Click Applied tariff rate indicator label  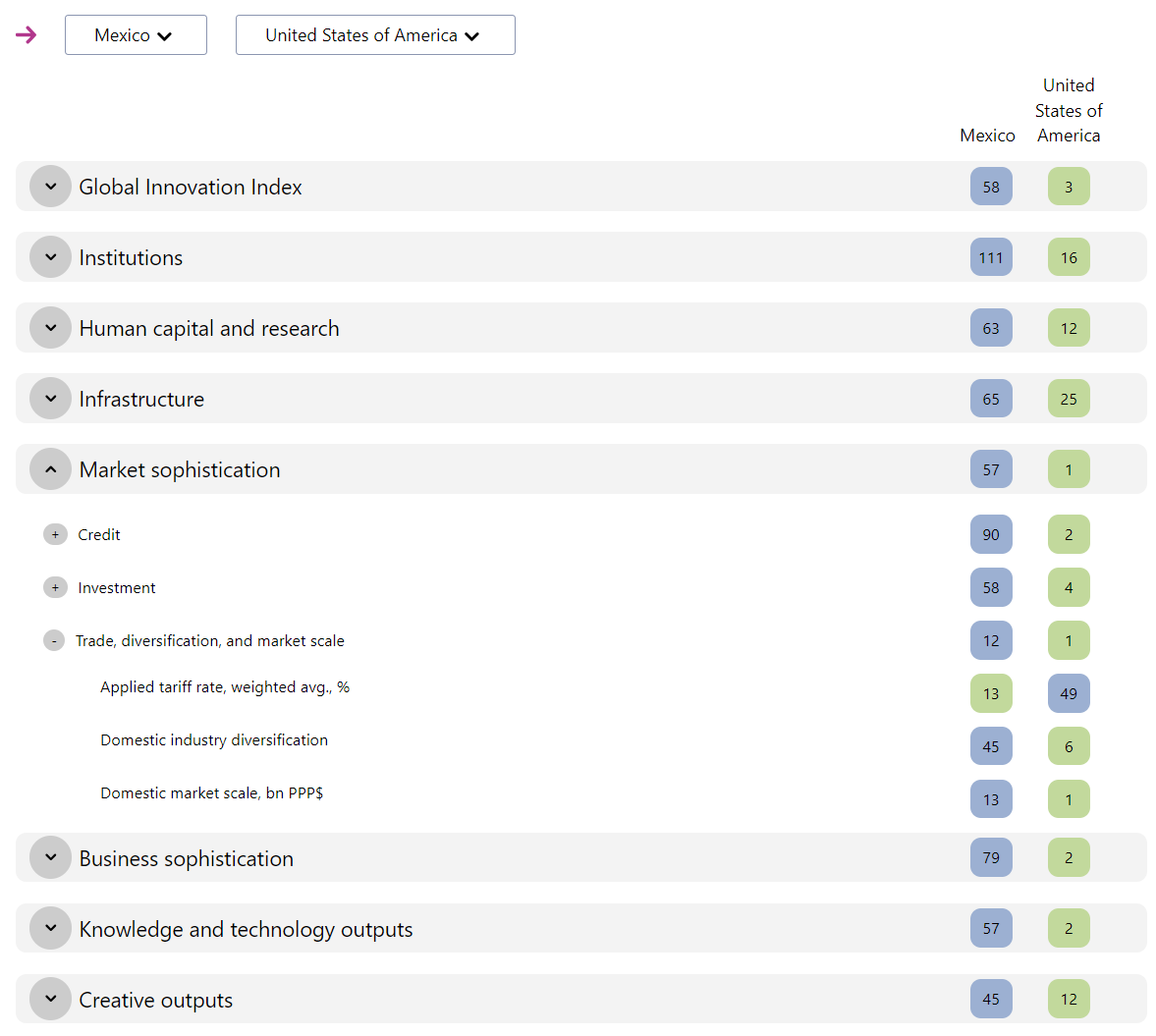224,687
